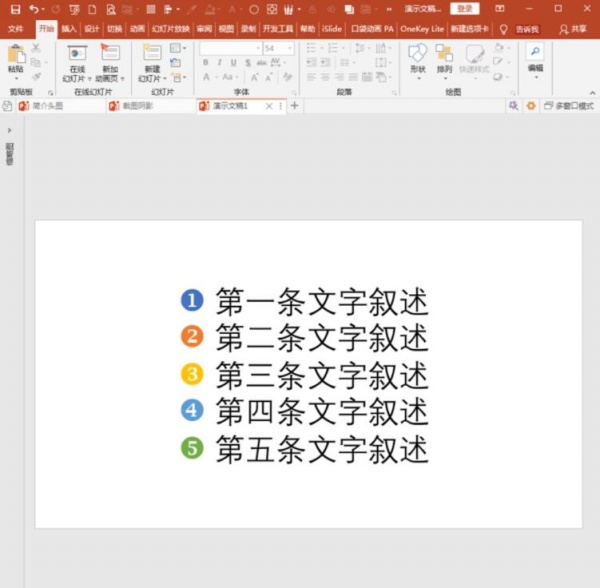Image resolution: width=600 pixels, height=588 pixels.
Task: Open the 文件 file menu
Action: (x=16, y=29)
